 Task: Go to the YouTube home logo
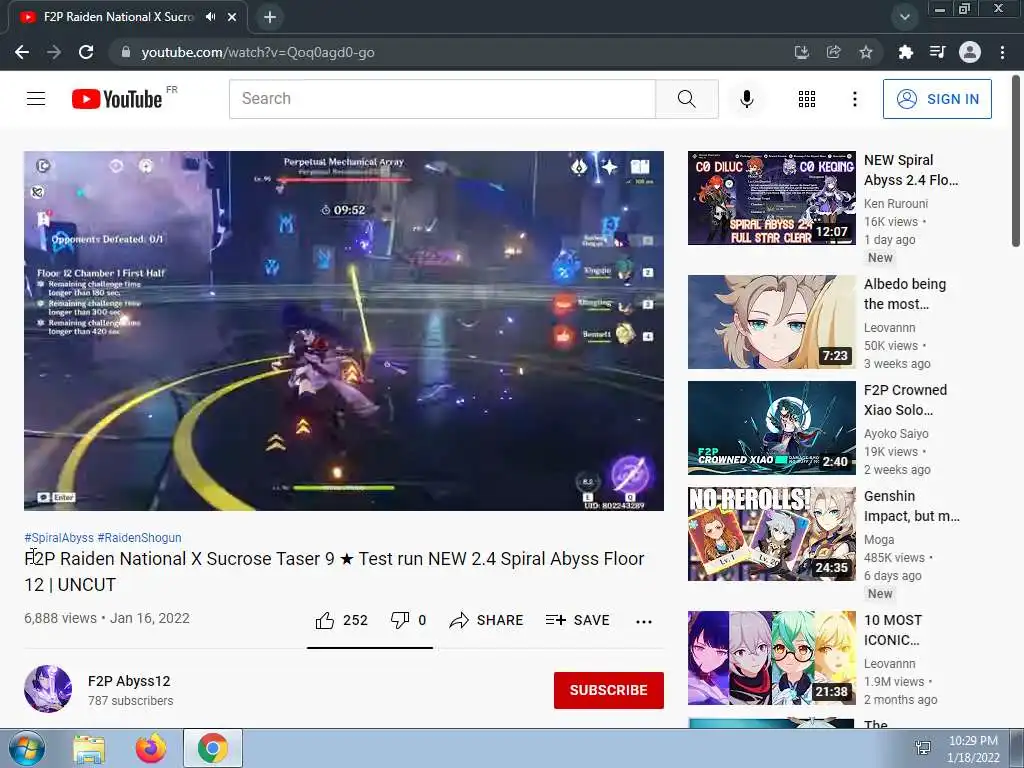(x=117, y=99)
